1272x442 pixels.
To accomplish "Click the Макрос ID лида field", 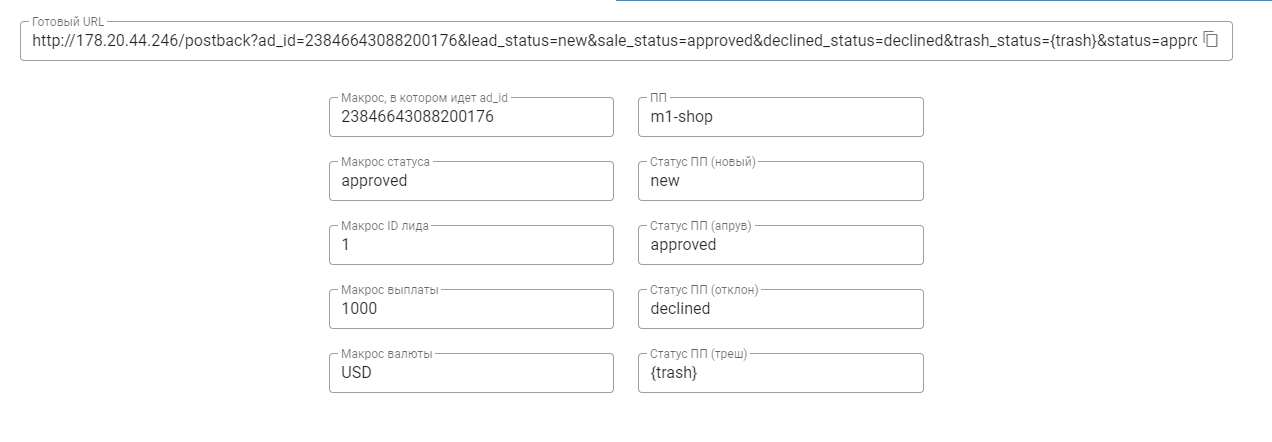I will point(471,245).
